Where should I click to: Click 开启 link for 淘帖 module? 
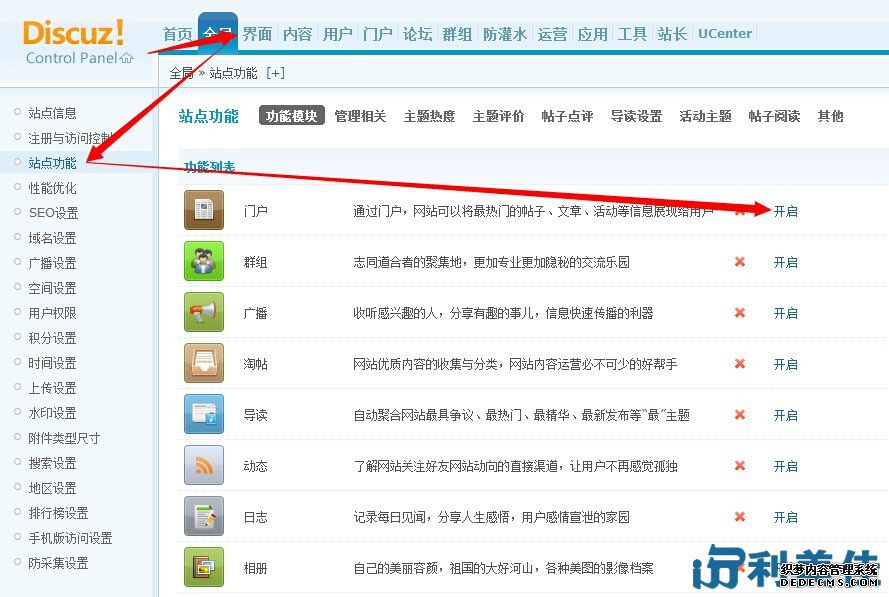tap(785, 364)
